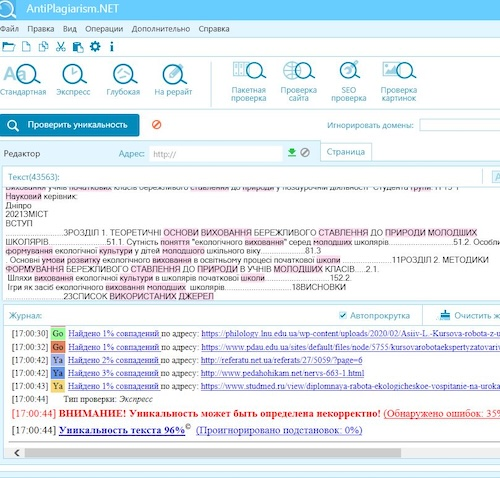Open www.pdau.edu.ua match link

(350, 347)
